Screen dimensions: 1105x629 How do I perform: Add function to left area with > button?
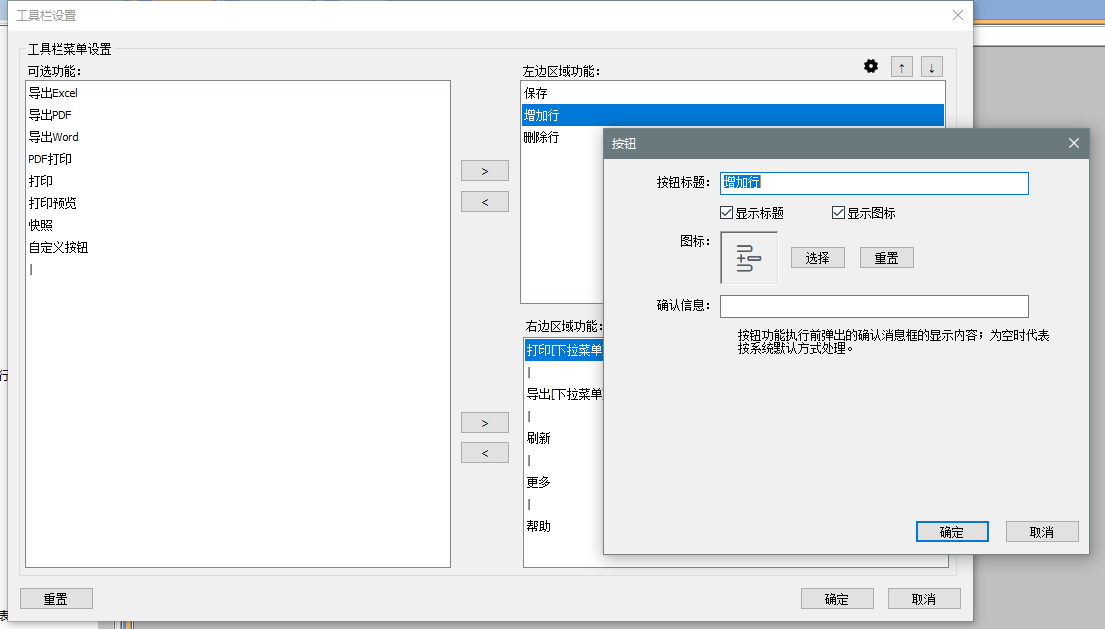485,171
